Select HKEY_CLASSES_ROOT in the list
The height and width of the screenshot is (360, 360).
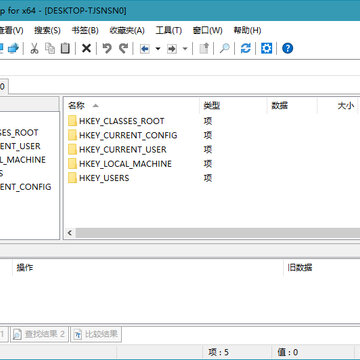122,121
